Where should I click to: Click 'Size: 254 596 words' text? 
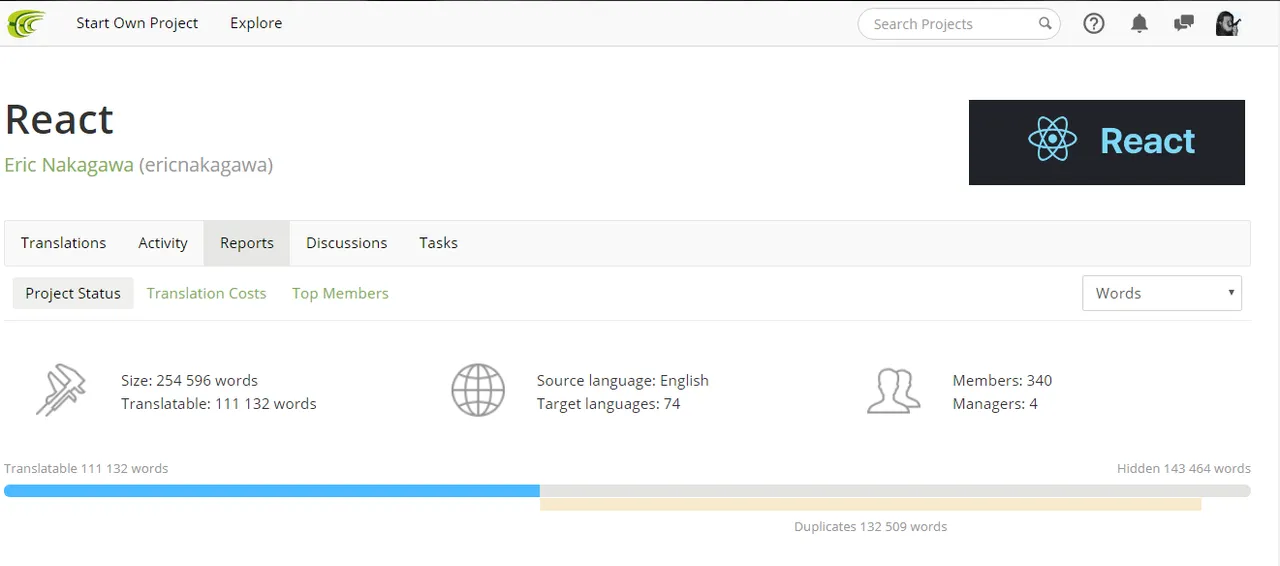pos(189,380)
